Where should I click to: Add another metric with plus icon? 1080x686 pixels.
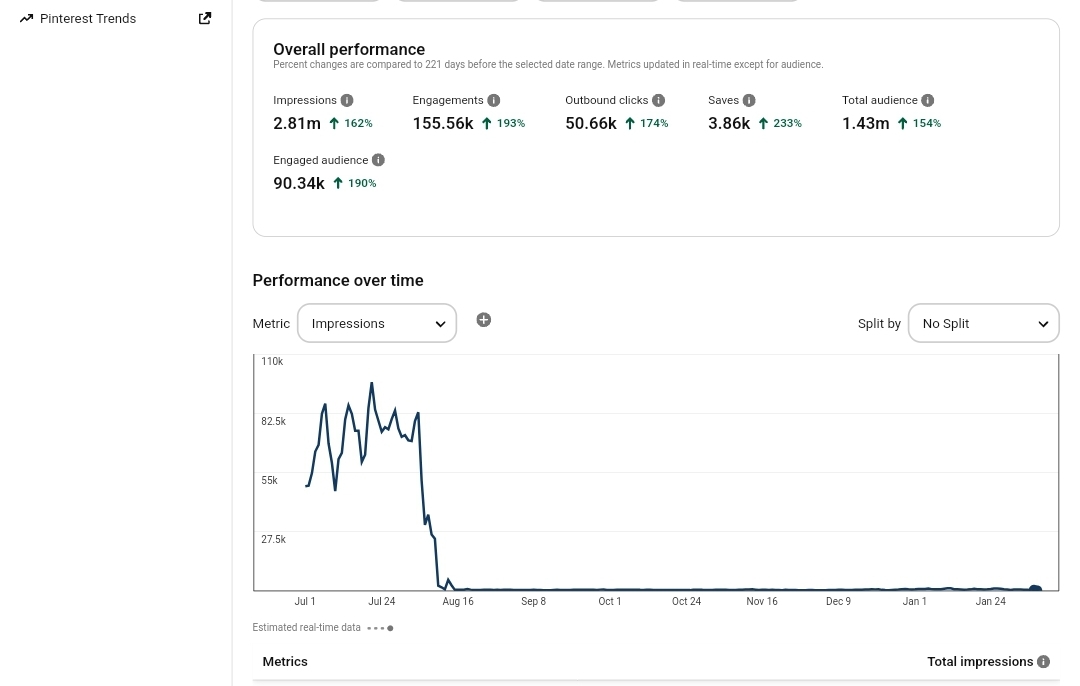coord(484,320)
